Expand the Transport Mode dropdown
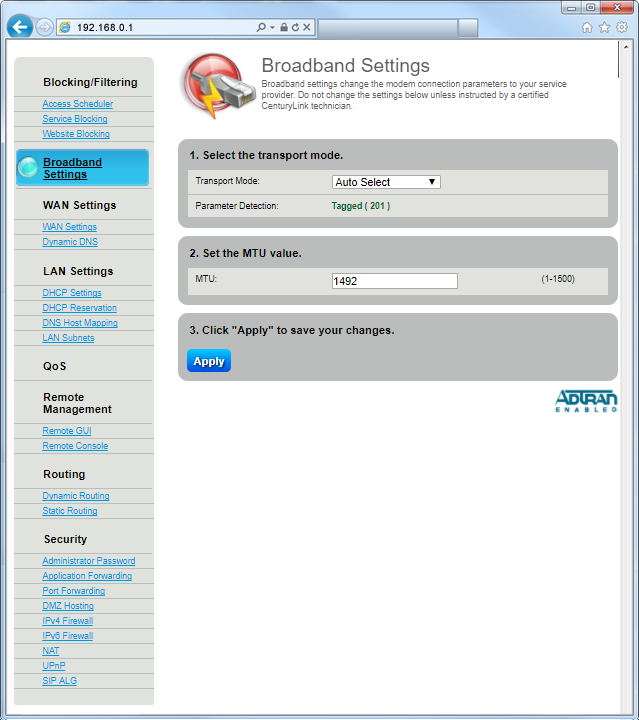The height and width of the screenshot is (720, 639). 386,182
